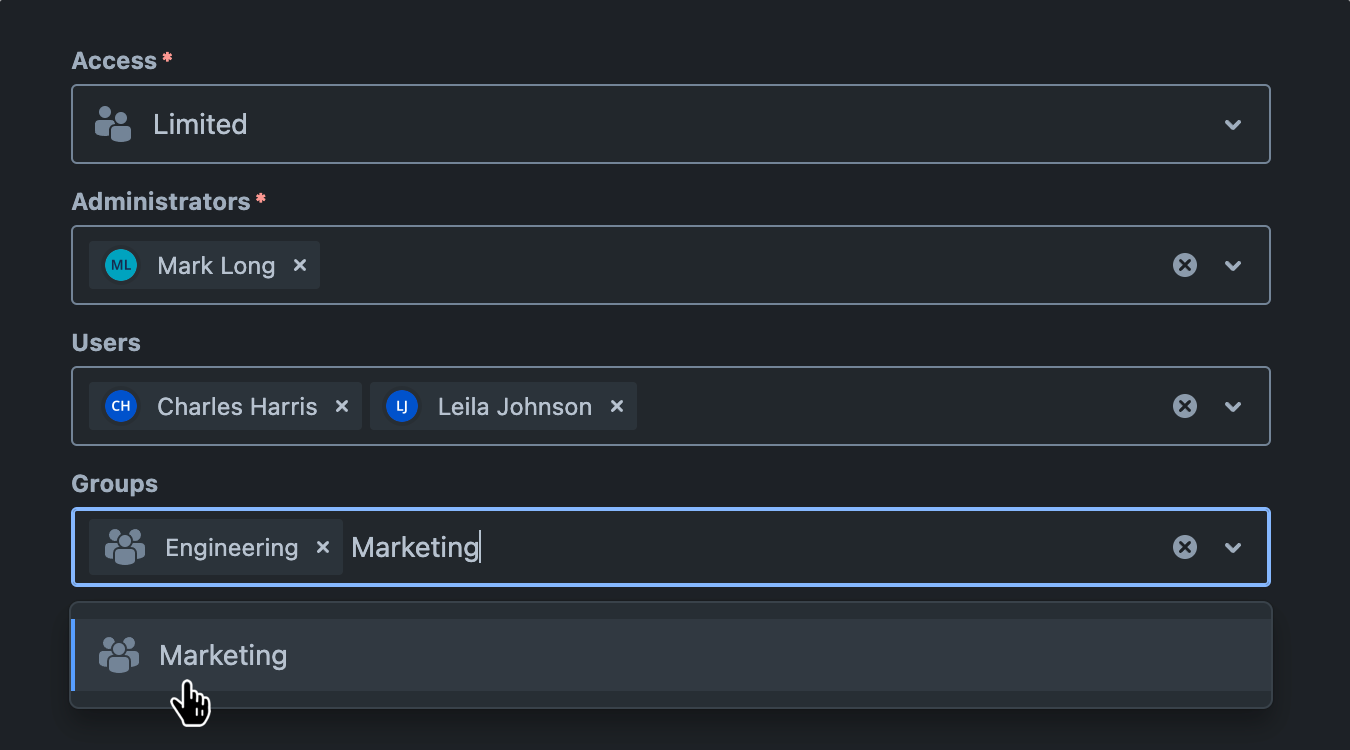
Task: Remove Mark Long from Administrators
Action: coord(300,265)
